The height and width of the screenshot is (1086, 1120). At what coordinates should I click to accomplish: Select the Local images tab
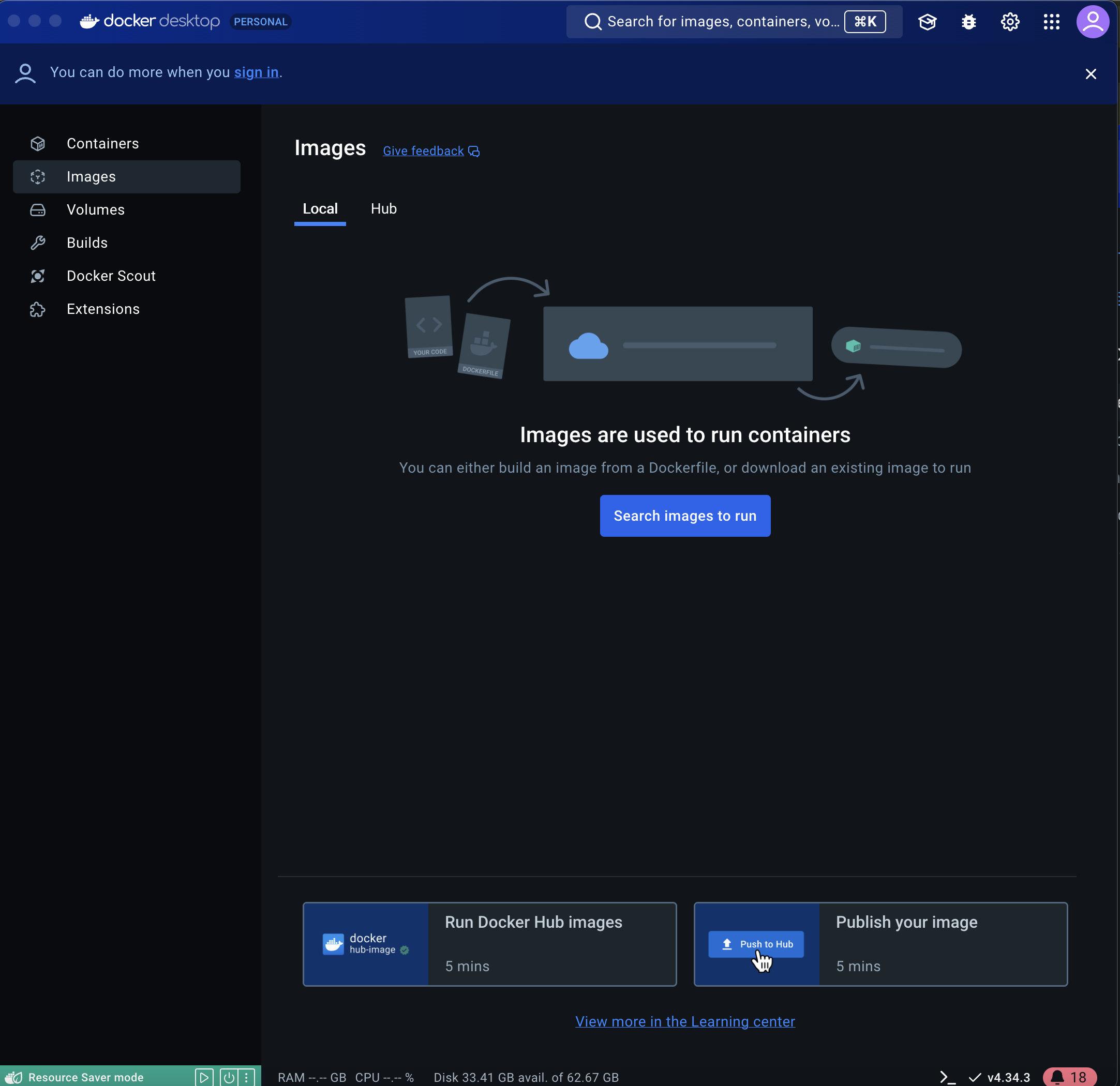pyautogui.click(x=319, y=208)
